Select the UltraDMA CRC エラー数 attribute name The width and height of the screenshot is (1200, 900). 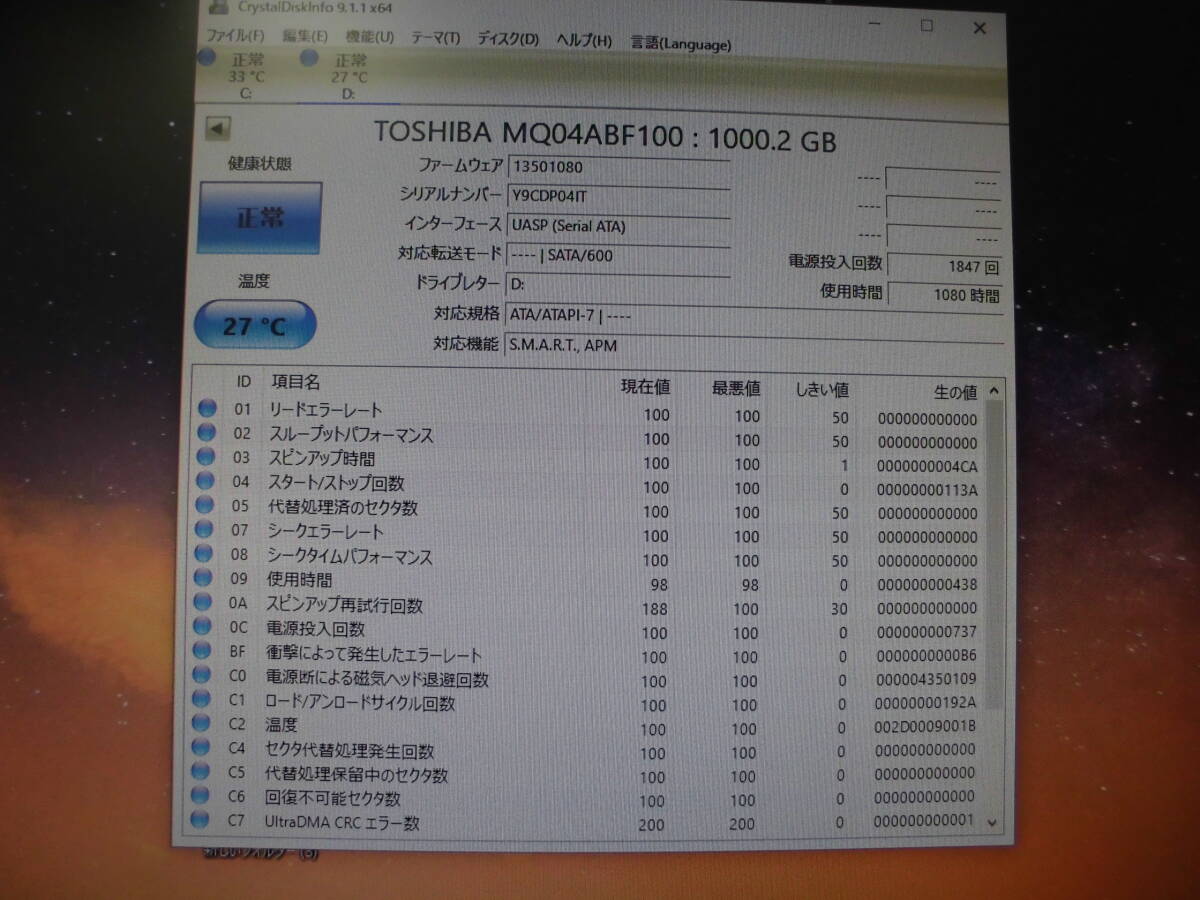(342, 823)
